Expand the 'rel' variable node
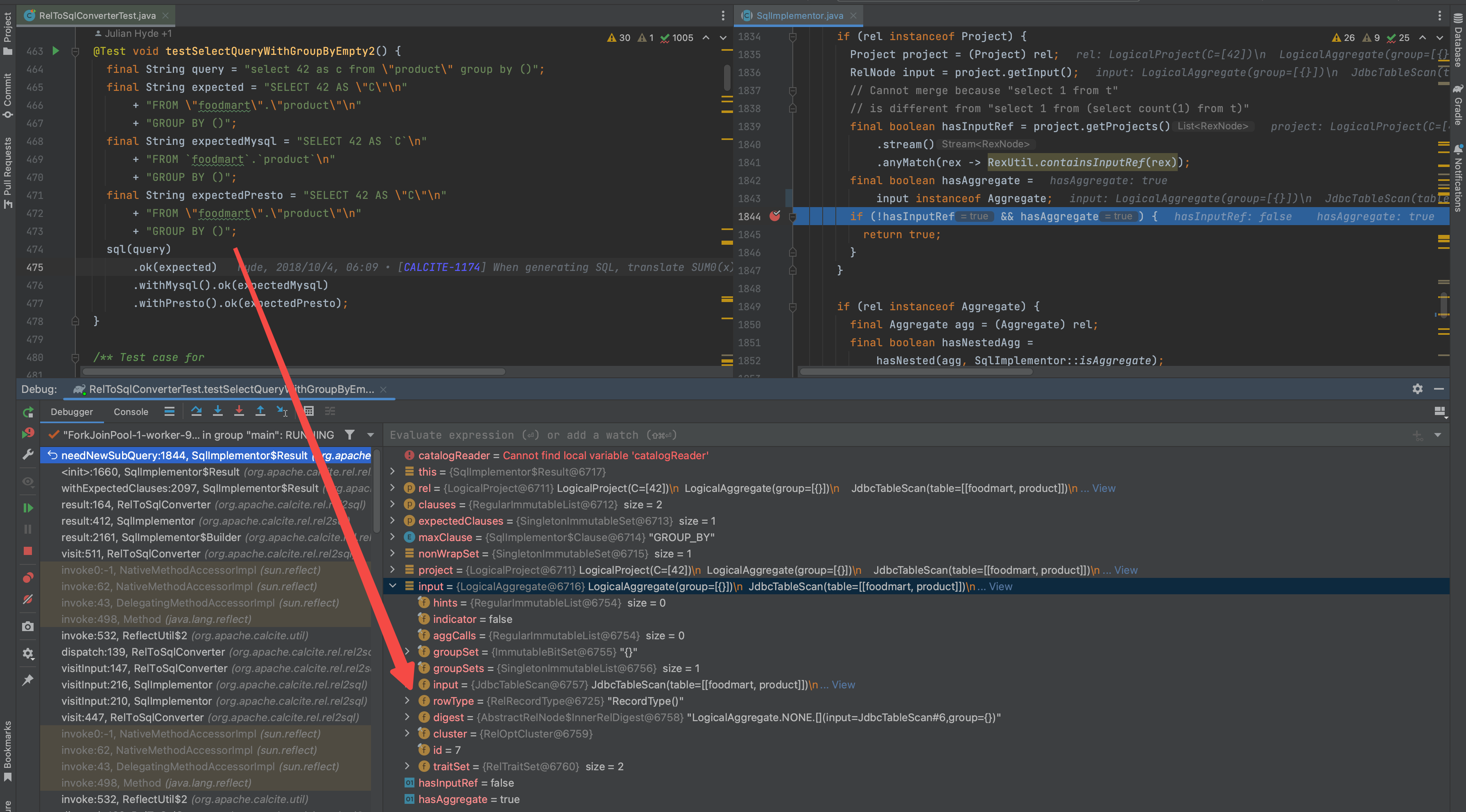 392,488
